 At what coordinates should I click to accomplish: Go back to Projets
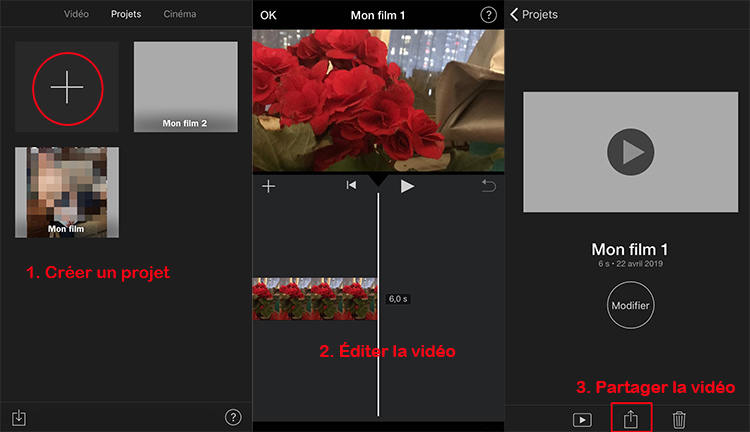534,15
